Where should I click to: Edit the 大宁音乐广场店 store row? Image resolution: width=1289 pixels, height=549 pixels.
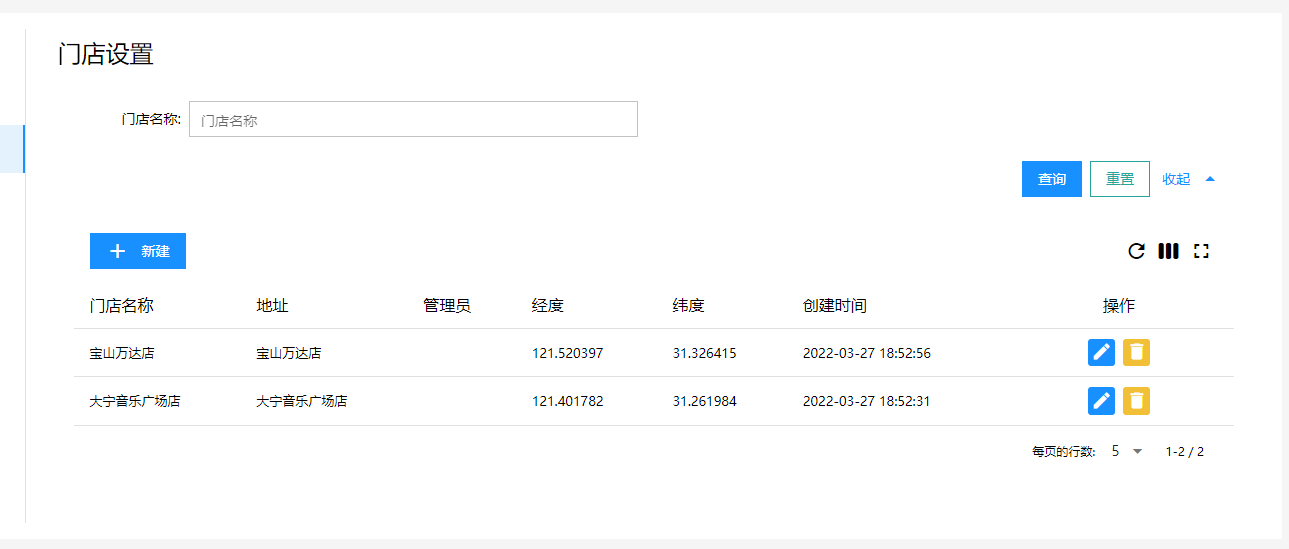1101,401
